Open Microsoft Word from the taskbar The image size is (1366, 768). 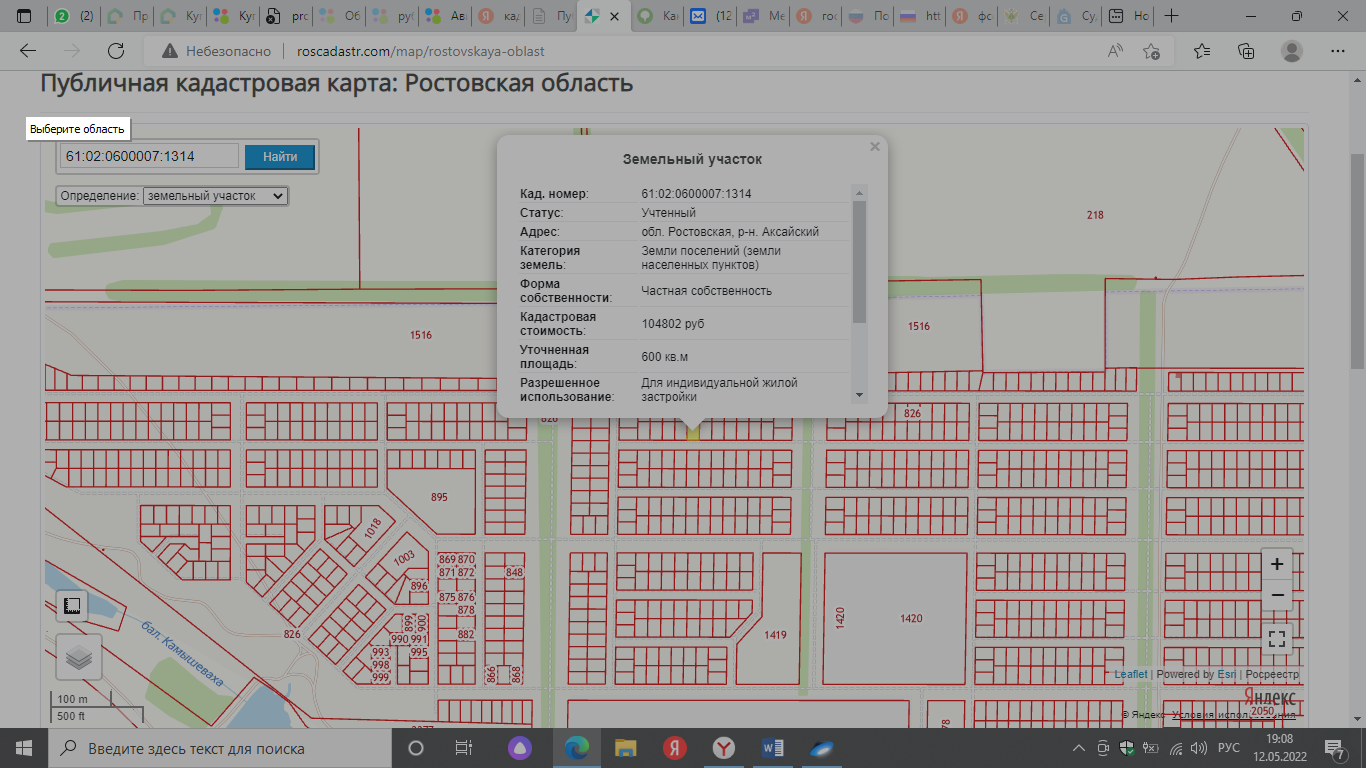773,748
